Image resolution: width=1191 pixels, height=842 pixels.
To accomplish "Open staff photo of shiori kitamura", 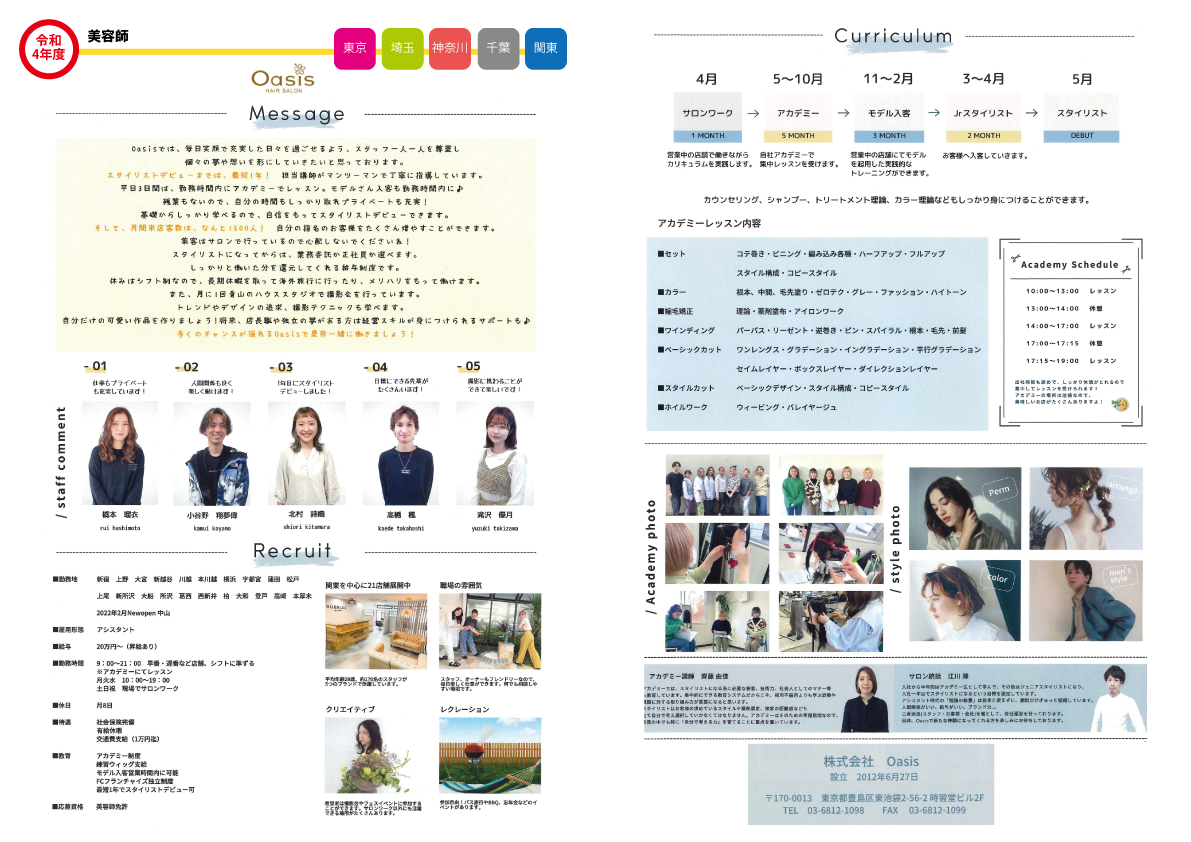I will tap(307, 453).
